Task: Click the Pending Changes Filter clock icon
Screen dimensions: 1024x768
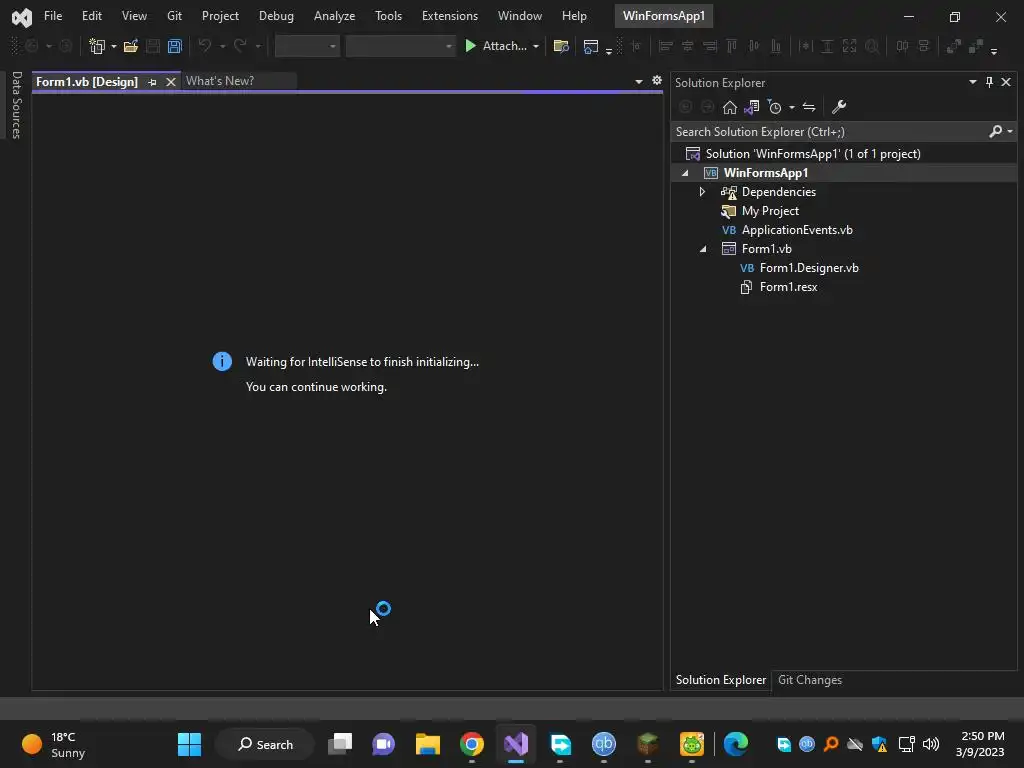Action: [x=775, y=107]
